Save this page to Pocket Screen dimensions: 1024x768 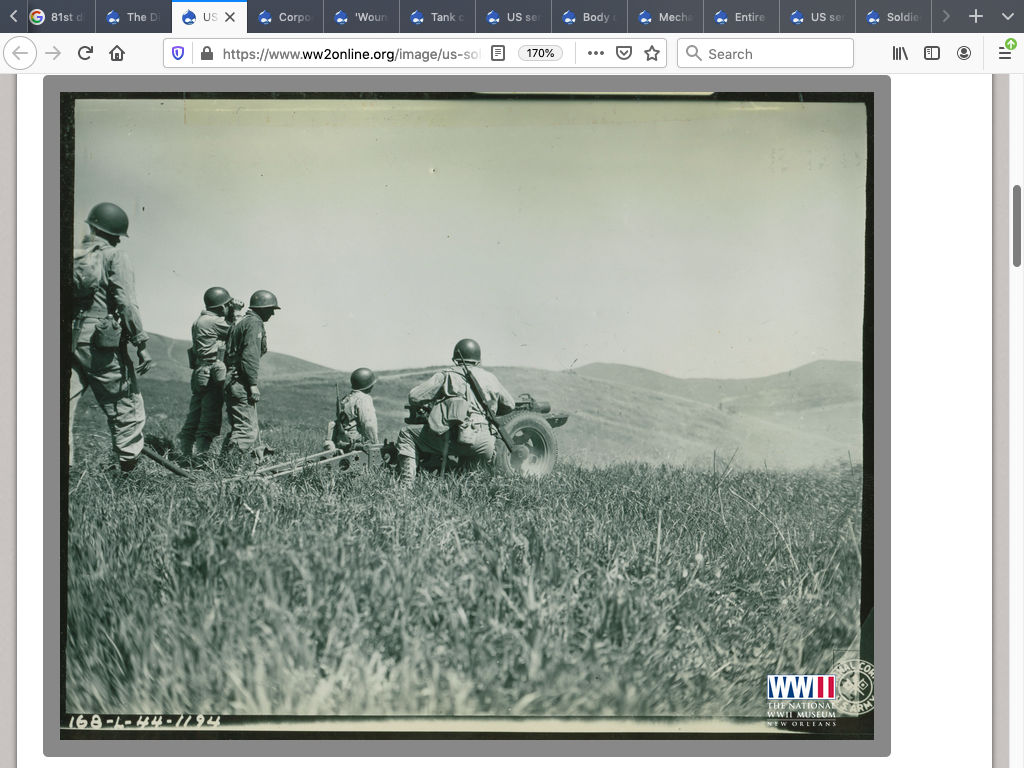pos(624,53)
